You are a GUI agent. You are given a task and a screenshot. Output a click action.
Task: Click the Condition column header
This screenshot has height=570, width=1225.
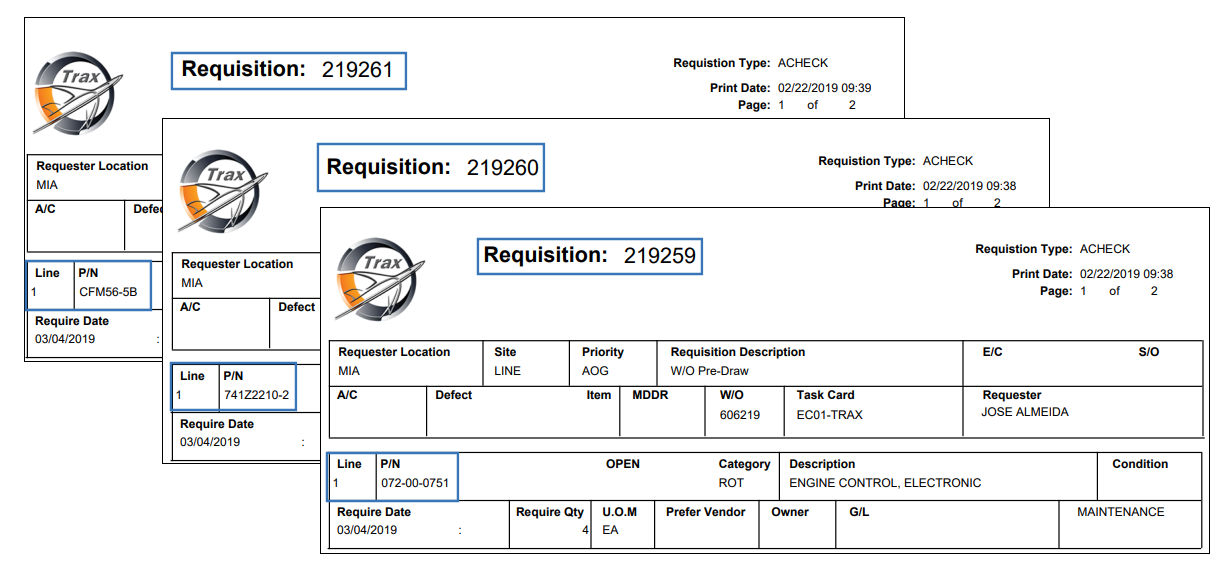[x=1140, y=464]
